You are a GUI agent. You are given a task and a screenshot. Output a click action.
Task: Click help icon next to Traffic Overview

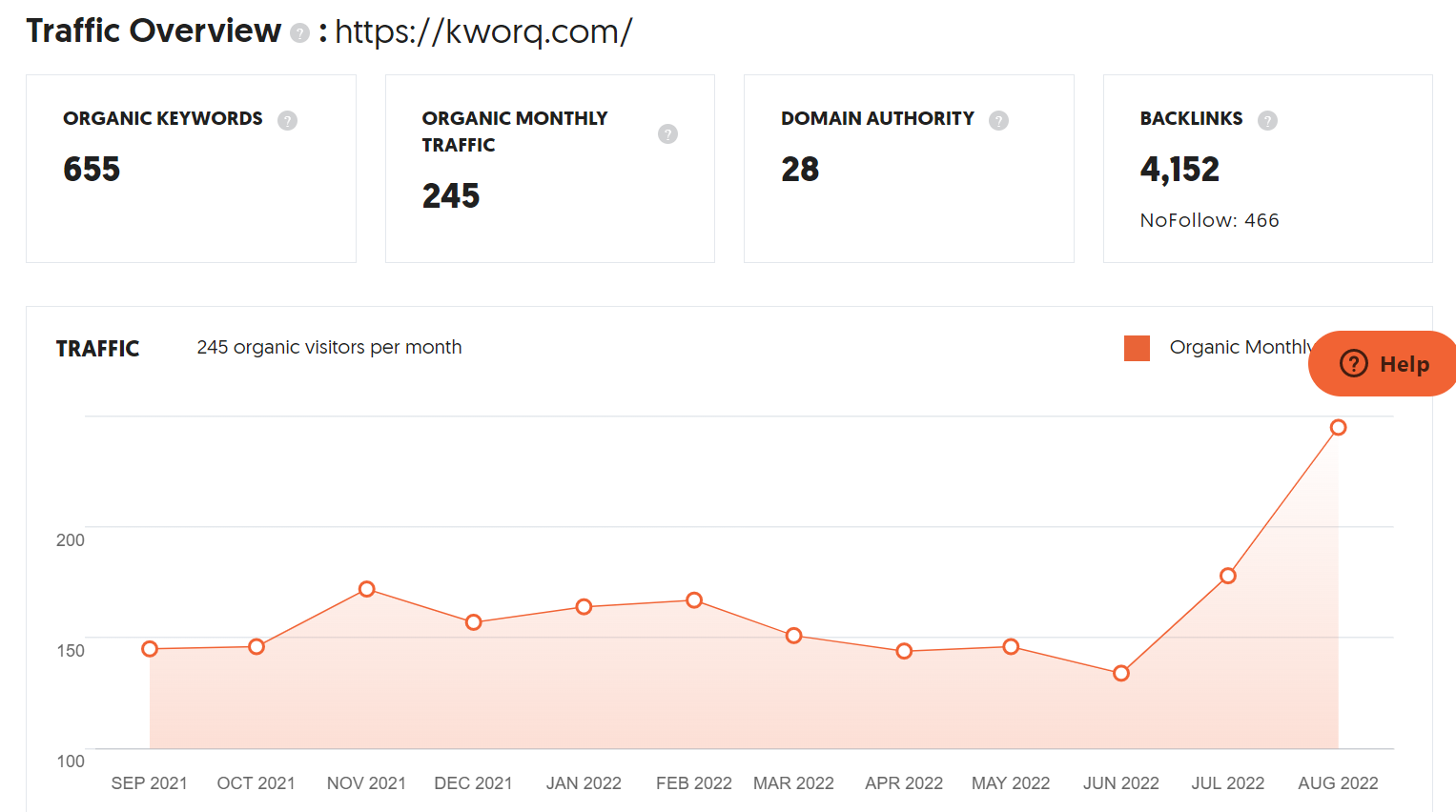(299, 33)
